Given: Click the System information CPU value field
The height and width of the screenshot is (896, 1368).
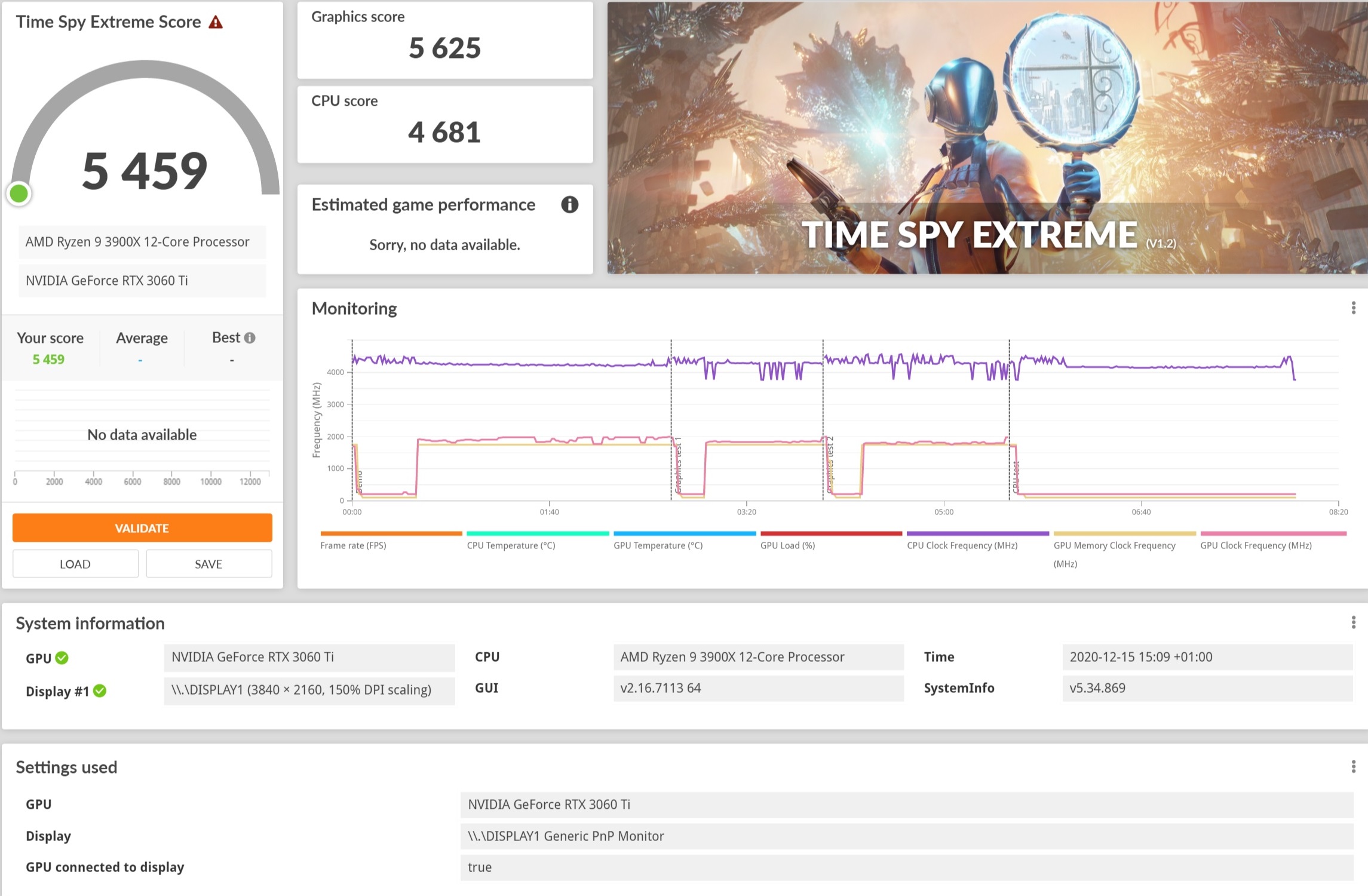Looking at the screenshot, I should coord(759,657).
